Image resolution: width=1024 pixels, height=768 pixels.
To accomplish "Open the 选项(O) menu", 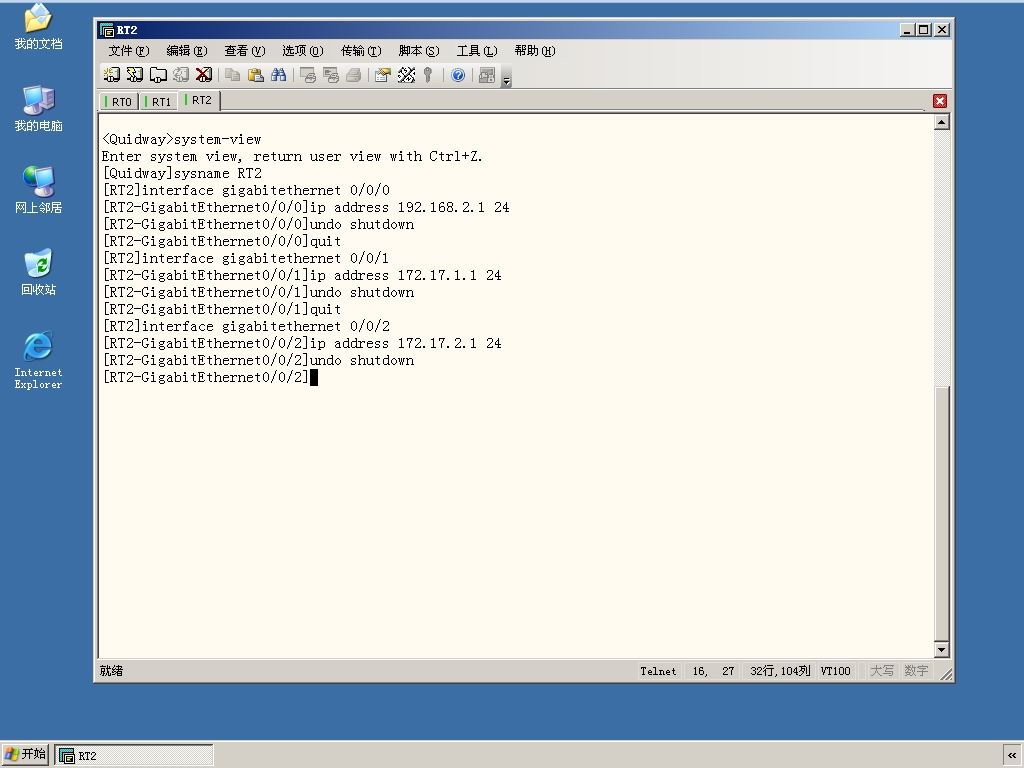I will coord(303,51).
